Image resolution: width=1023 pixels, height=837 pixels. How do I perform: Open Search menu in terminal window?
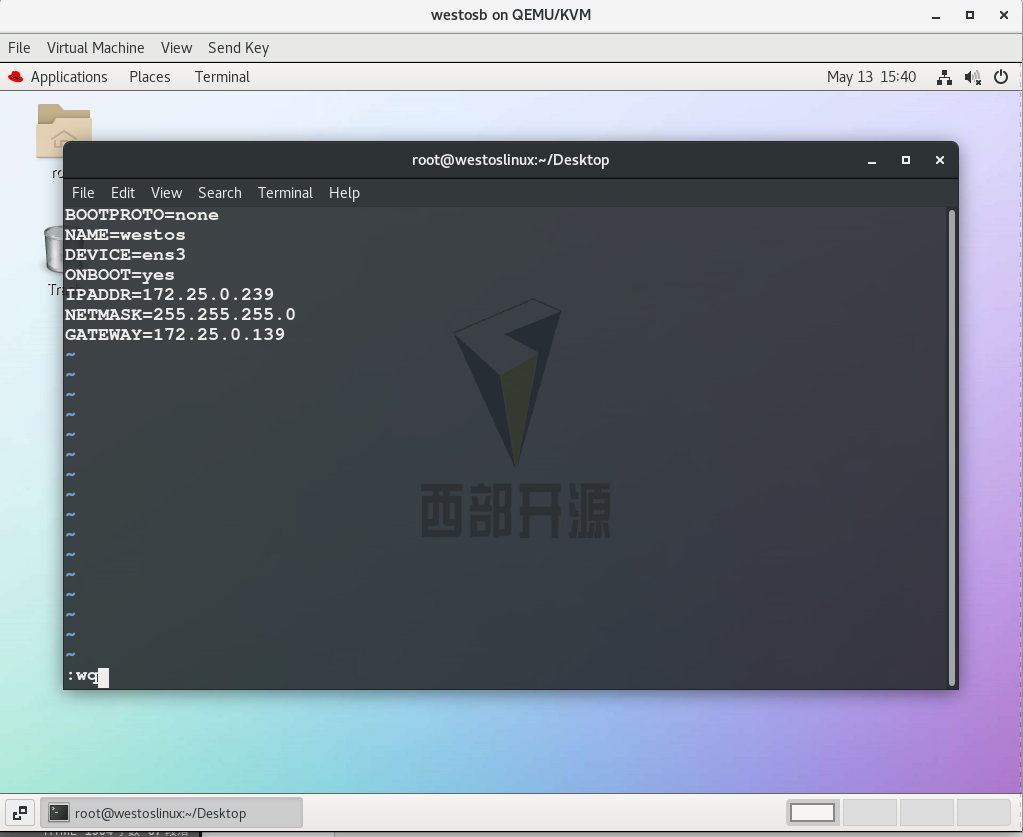[x=220, y=193]
